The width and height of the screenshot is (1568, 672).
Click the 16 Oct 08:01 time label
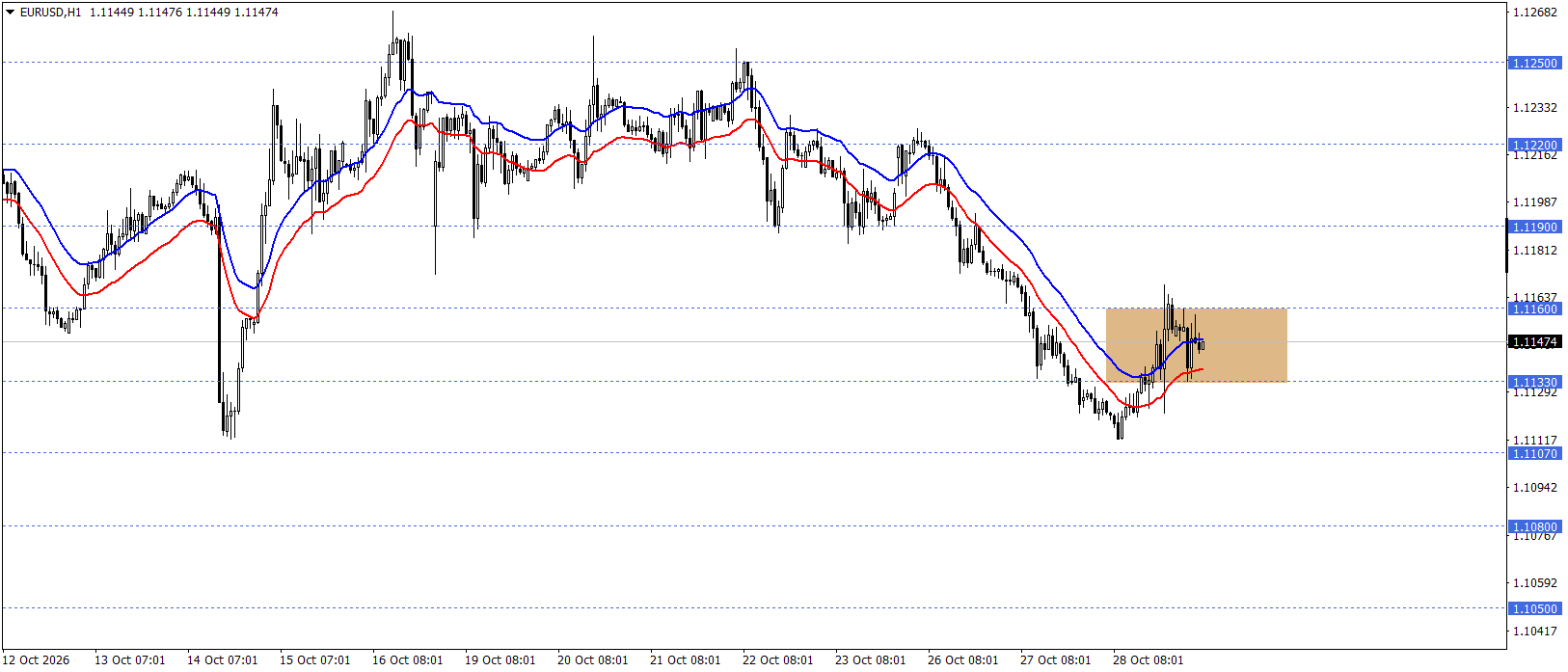pos(408,660)
